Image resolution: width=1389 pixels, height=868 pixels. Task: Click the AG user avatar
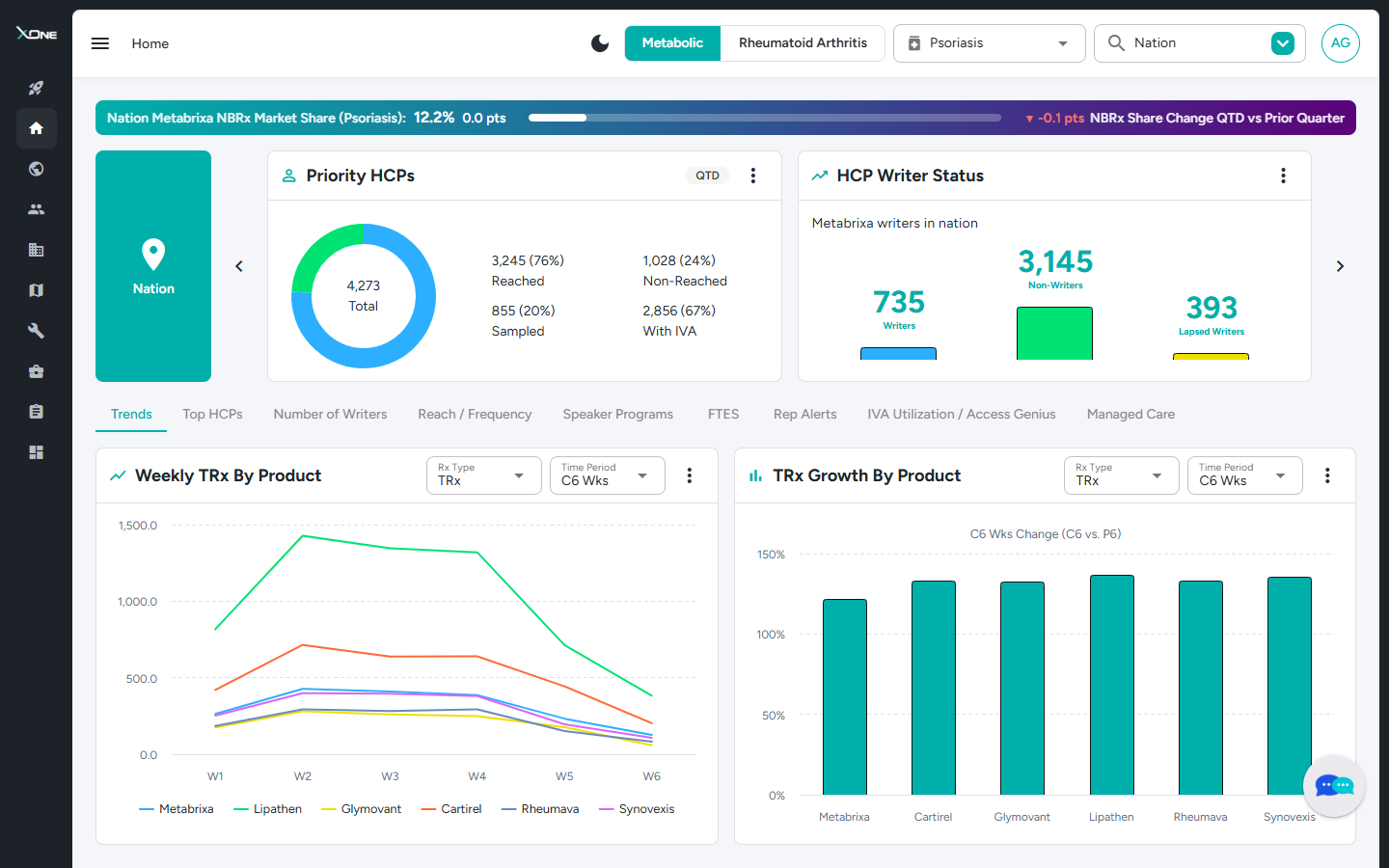tap(1341, 43)
